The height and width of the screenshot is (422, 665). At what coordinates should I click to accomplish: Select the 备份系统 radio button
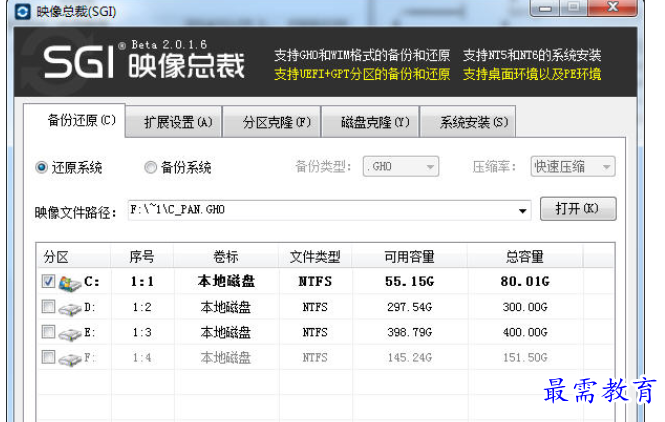(x=150, y=168)
